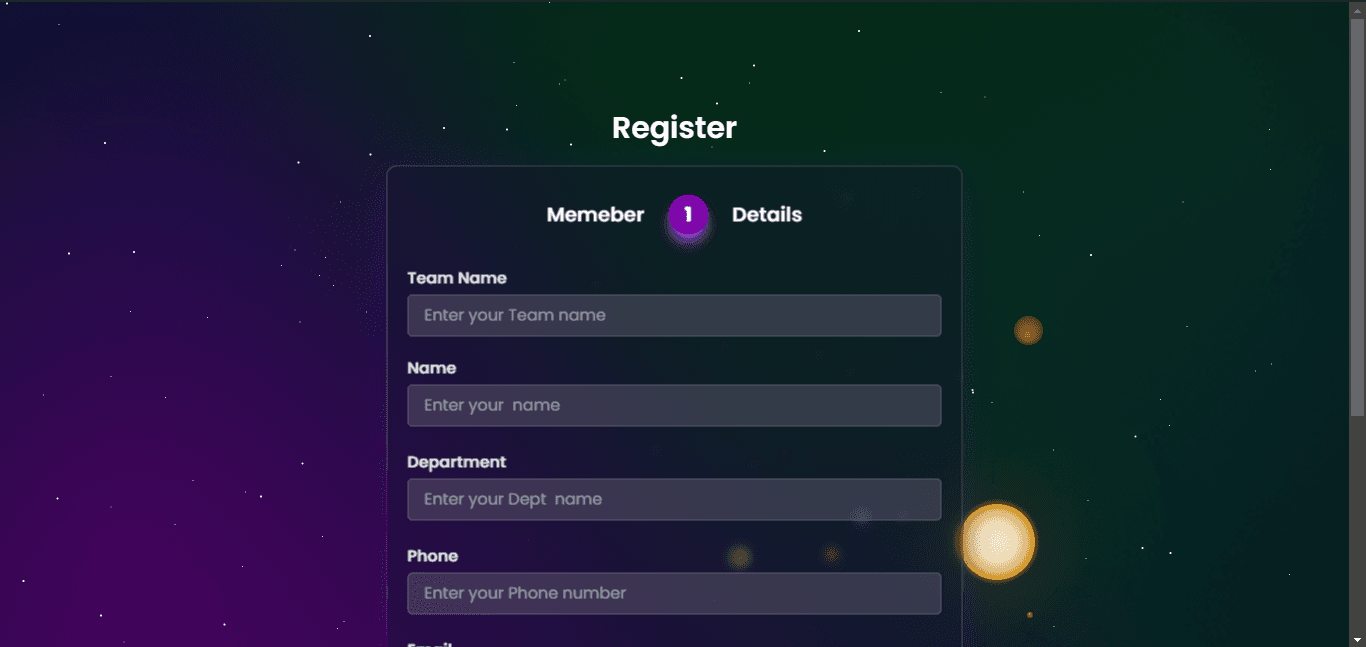Click the vertical scrollbar thumb
This screenshot has width=1366, height=647.
(1357, 216)
